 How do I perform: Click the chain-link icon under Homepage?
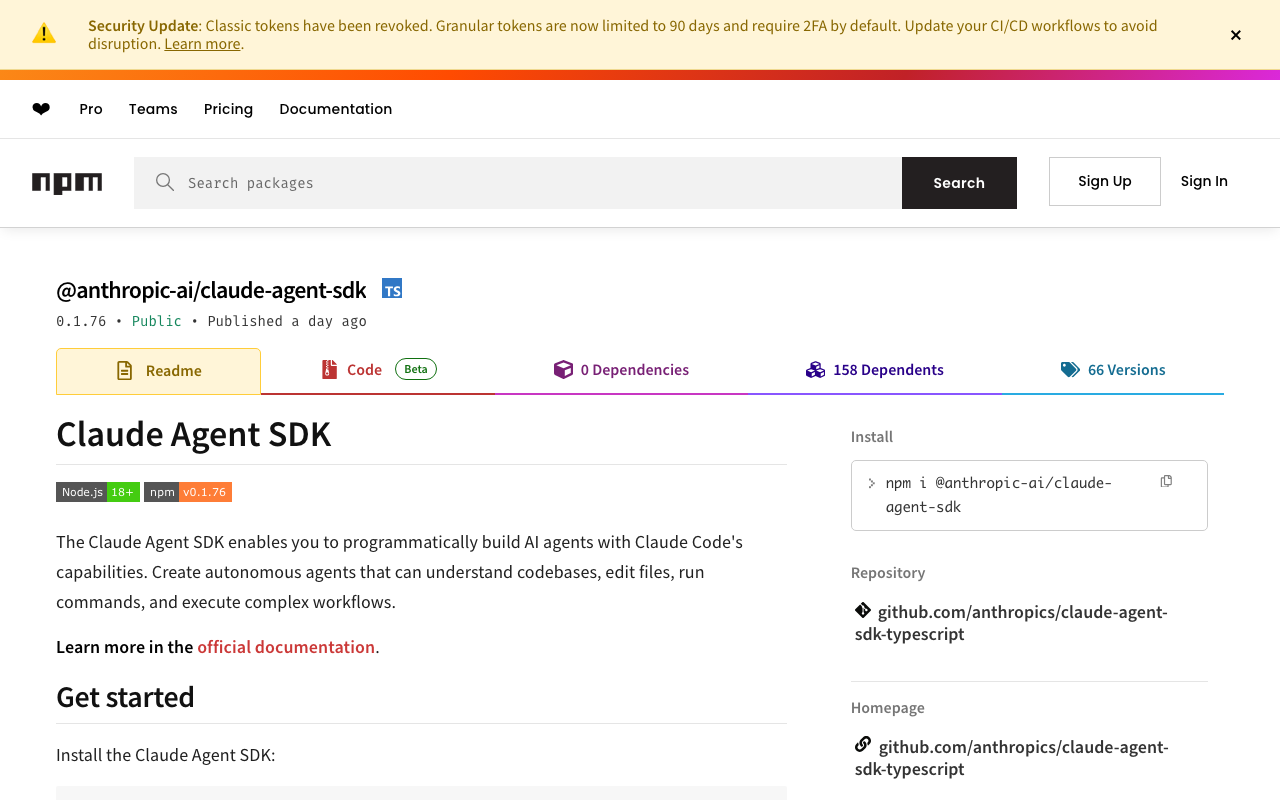pos(863,745)
